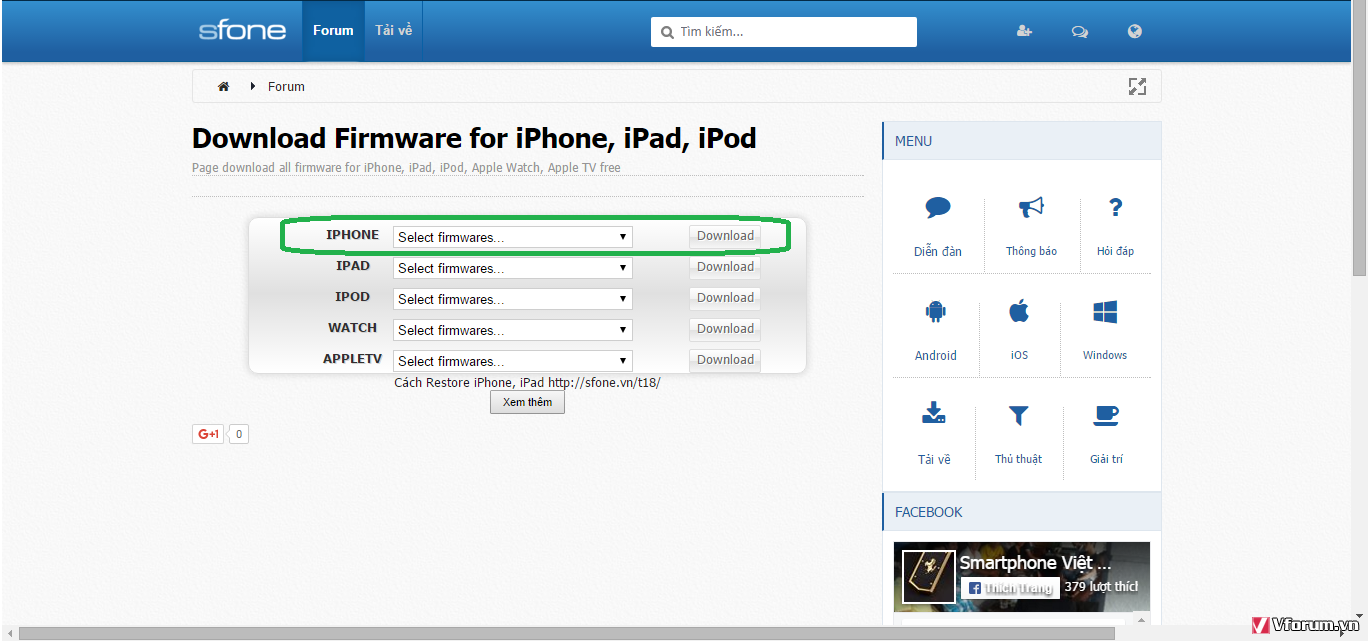Click the sfone logo
The width and height of the screenshot is (1369, 641).
[242, 30]
